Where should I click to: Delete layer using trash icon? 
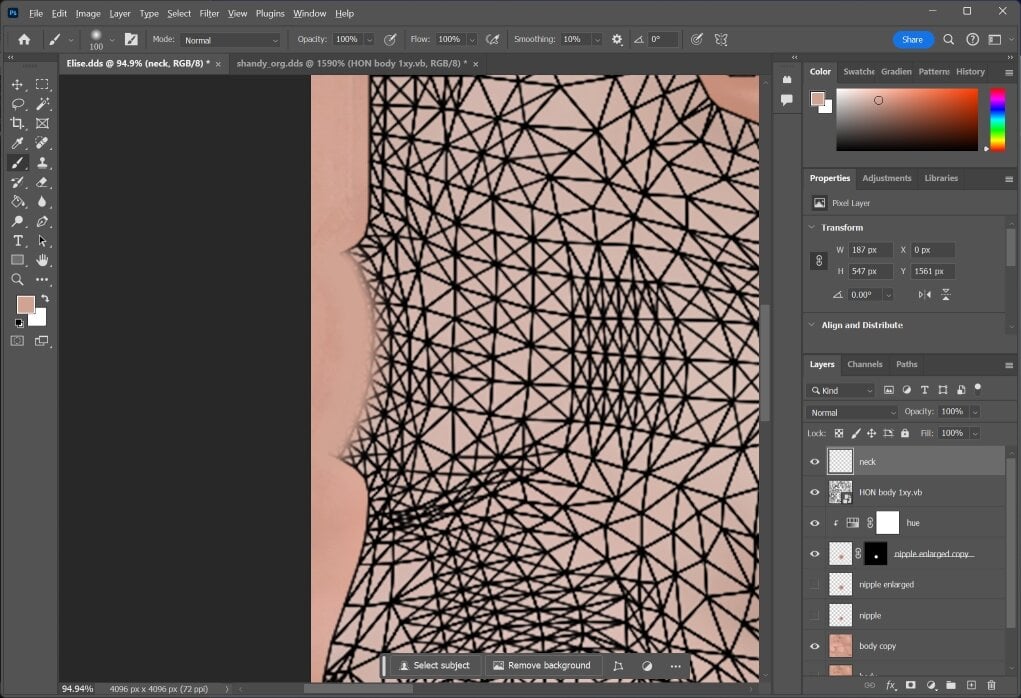[x=991, y=685]
